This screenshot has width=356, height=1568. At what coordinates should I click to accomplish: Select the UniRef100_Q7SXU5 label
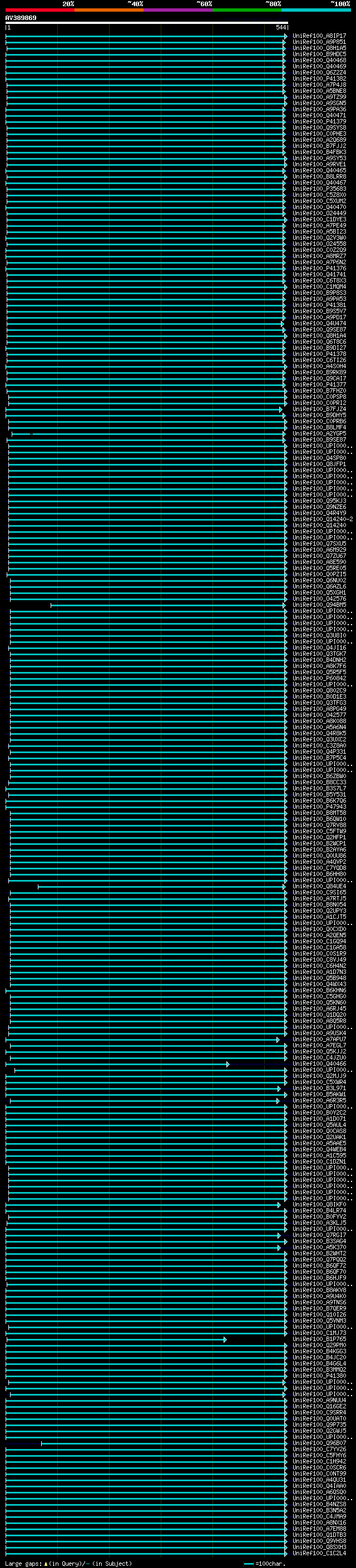[319, 544]
